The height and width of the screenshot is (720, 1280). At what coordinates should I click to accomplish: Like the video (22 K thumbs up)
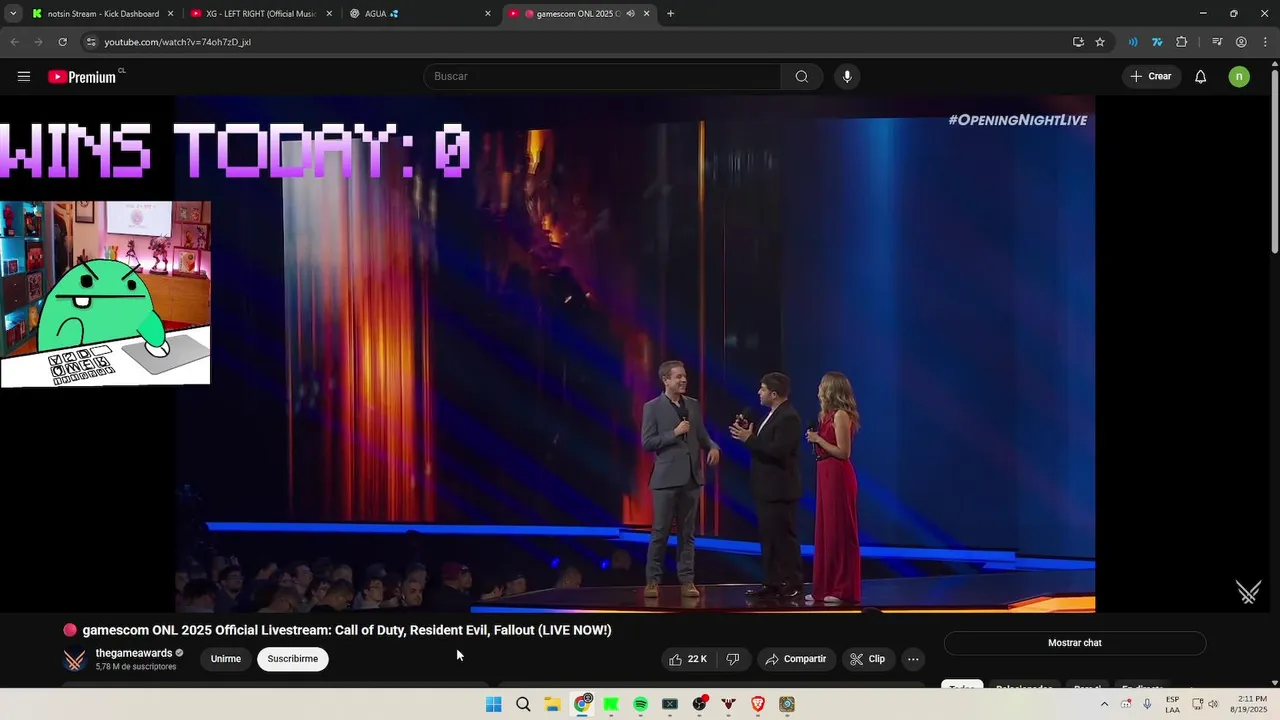[x=688, y=659]
